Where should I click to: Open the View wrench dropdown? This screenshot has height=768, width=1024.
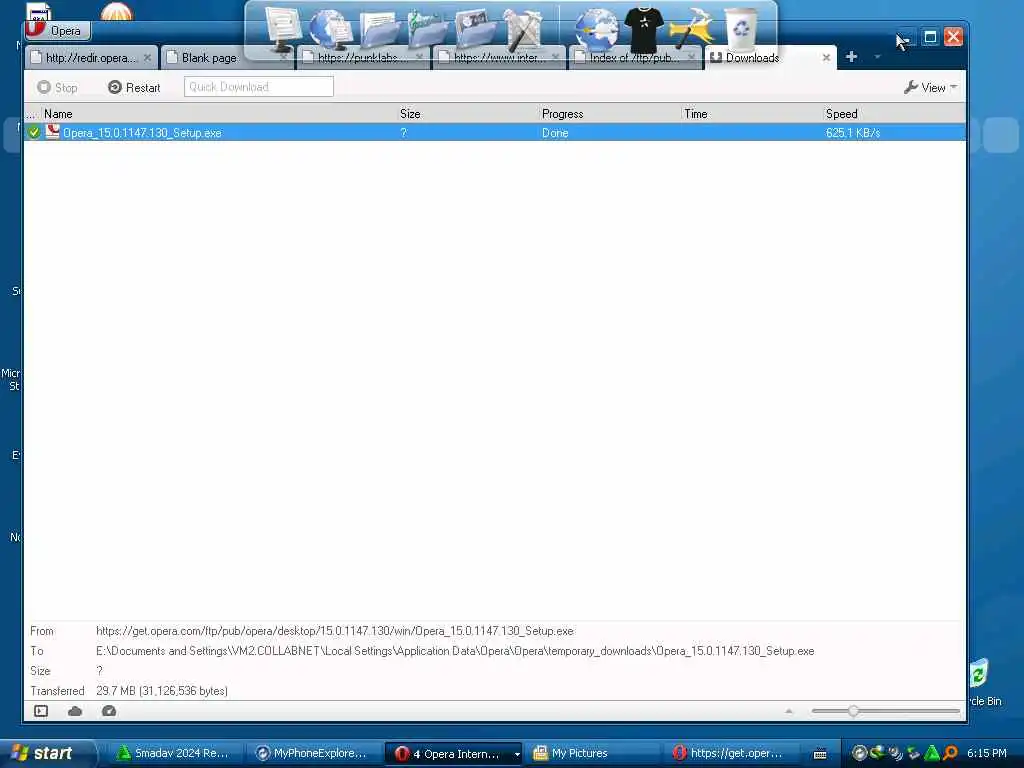pos(931,88)
